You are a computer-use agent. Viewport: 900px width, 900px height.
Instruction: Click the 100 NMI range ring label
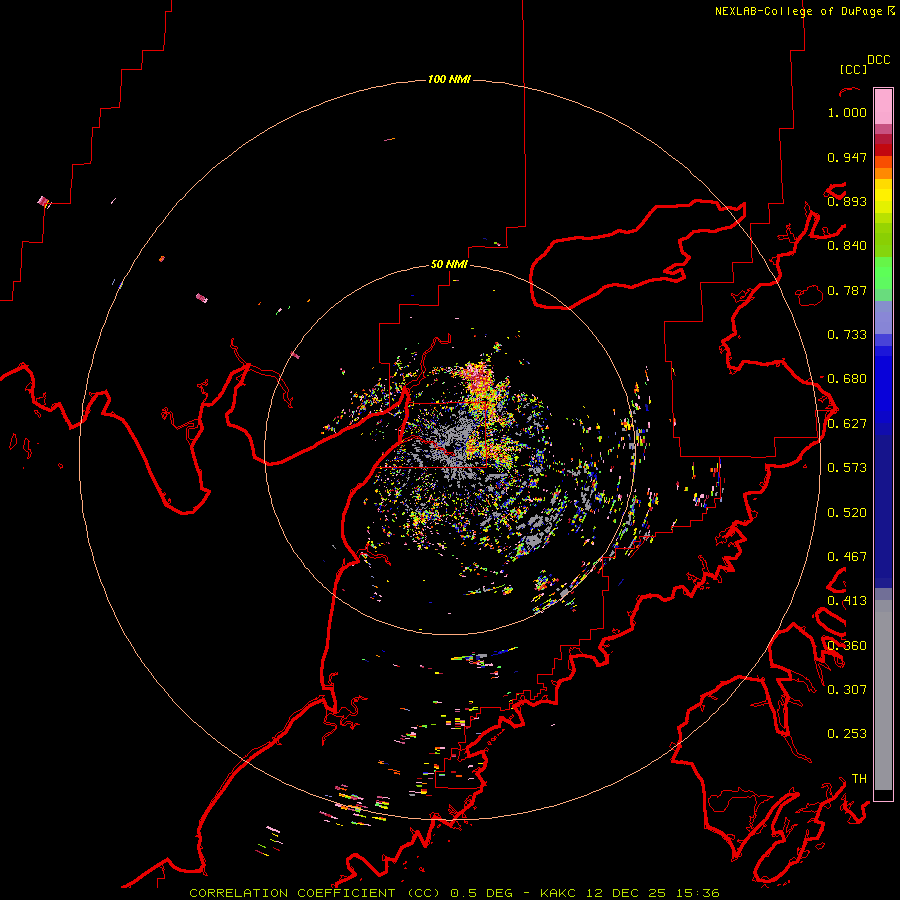click(449, 79)
